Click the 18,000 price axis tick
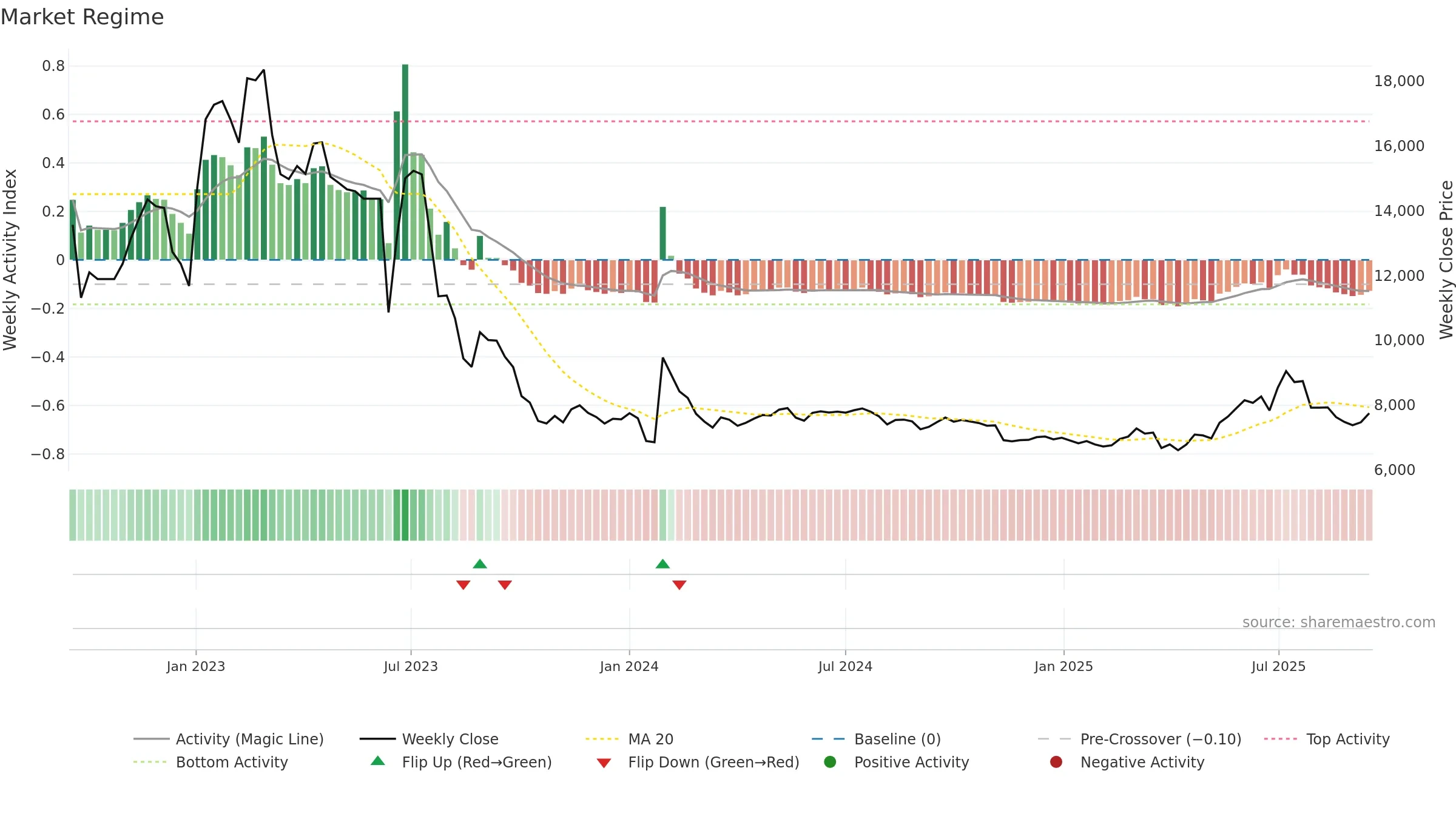The width and height of the screenshot is (1456, 819). [x=1399, y=81]
